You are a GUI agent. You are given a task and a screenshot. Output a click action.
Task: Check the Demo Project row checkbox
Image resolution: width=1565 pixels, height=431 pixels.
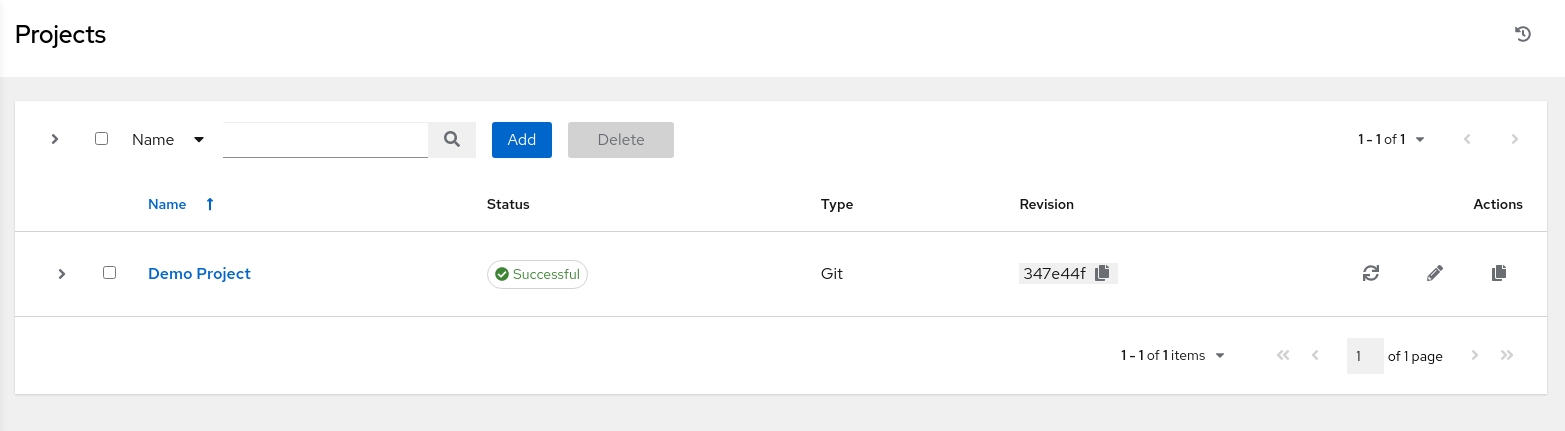[x=110, y=273]
